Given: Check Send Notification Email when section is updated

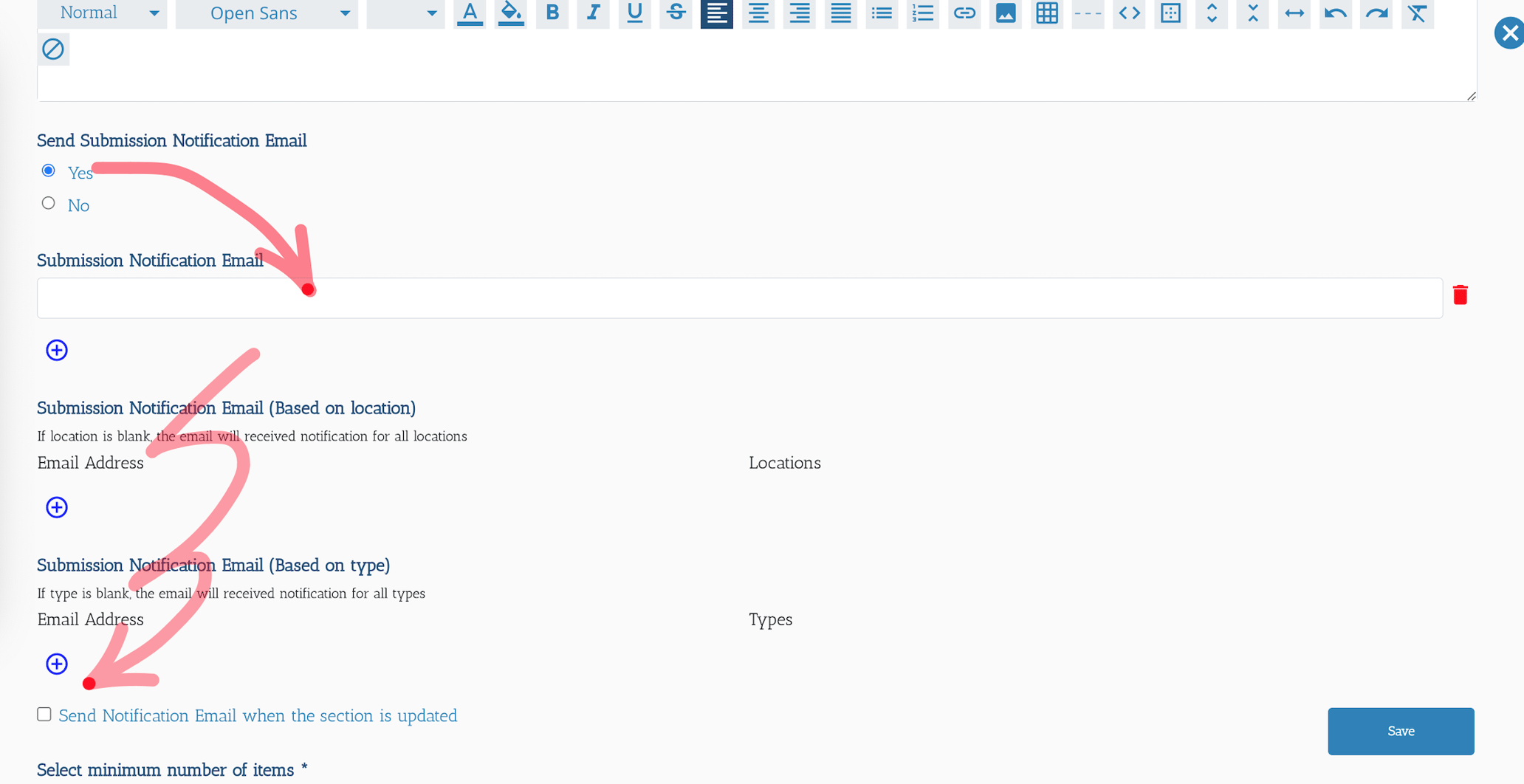Looking at the screenshot, I should click(44, 714).
